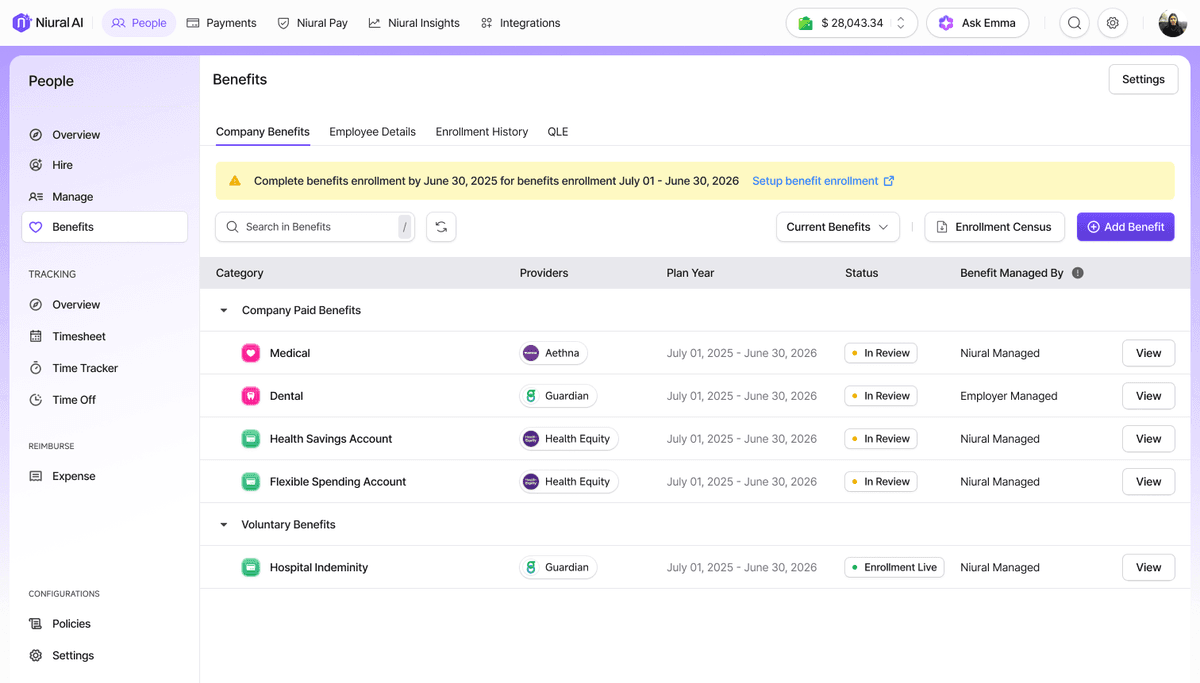Click the gear icon in top bar
Image resolution: width=1200 pixels, height=683 pixels.
point(1112,23)
